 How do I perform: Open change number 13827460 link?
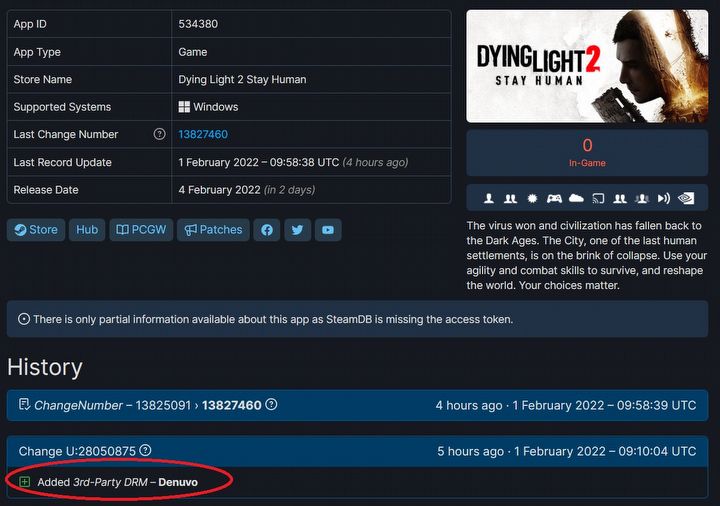coord(203,135)
